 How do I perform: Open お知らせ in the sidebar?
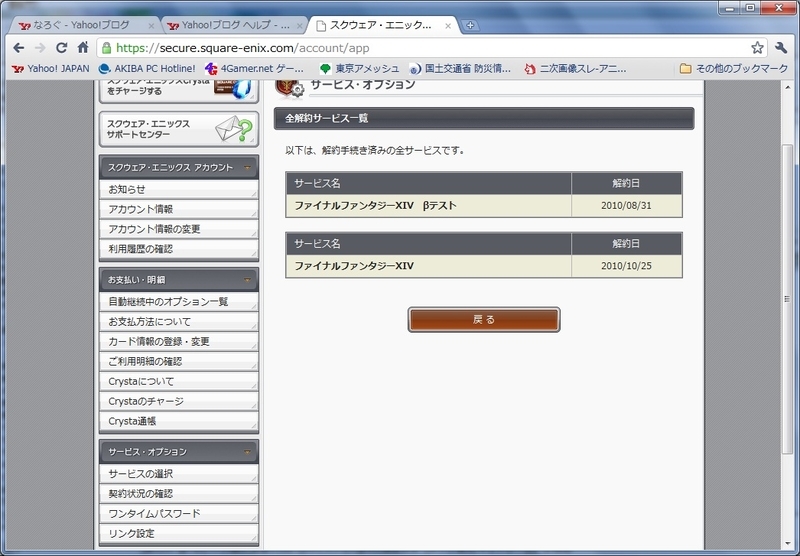click(x=179, y=189)
